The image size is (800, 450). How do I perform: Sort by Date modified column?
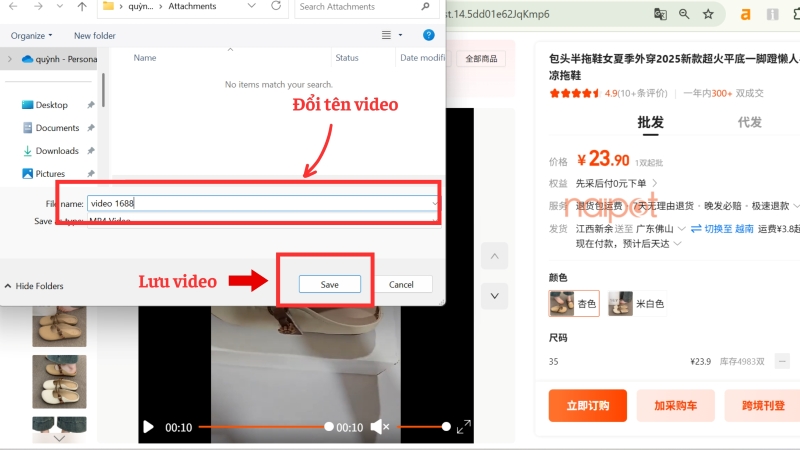(x=422, y=58)
